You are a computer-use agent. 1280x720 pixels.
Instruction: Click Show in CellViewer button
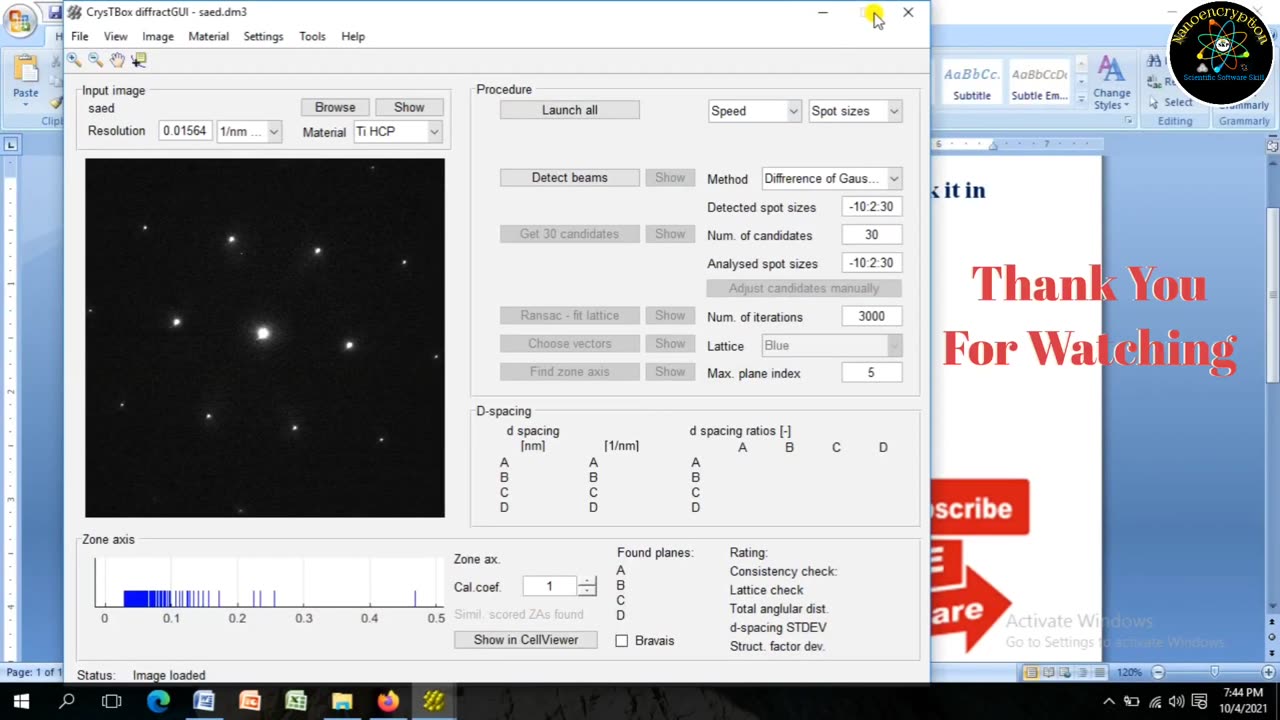526,640
